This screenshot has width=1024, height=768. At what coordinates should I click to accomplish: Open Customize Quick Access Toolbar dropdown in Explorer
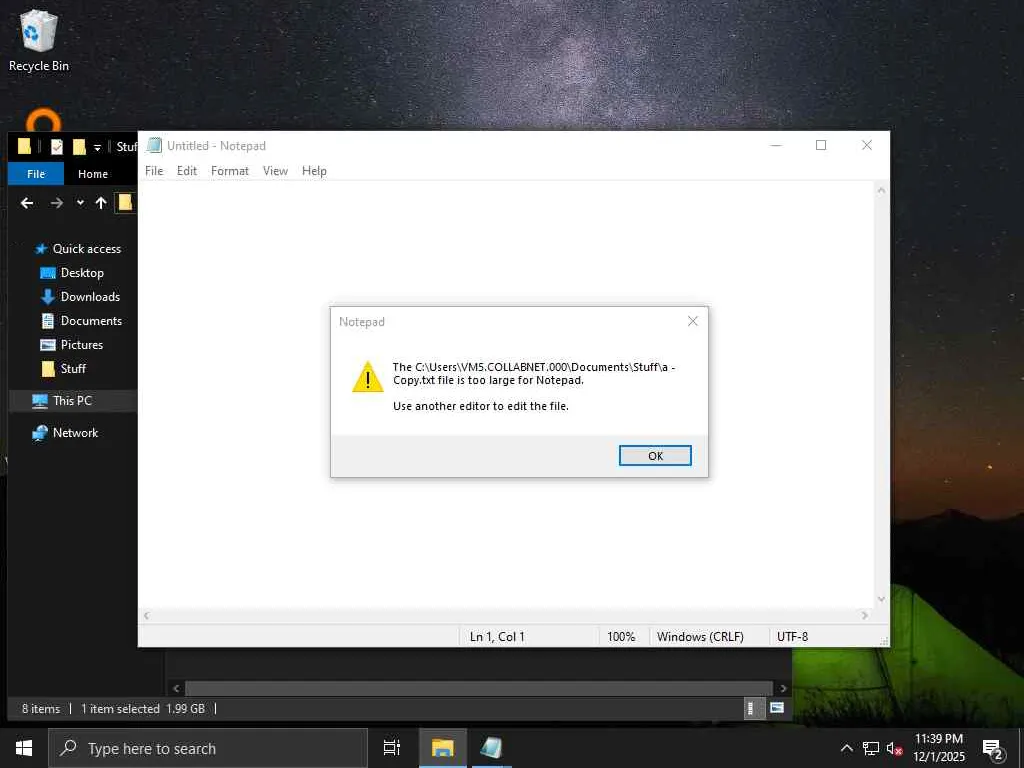97,148
